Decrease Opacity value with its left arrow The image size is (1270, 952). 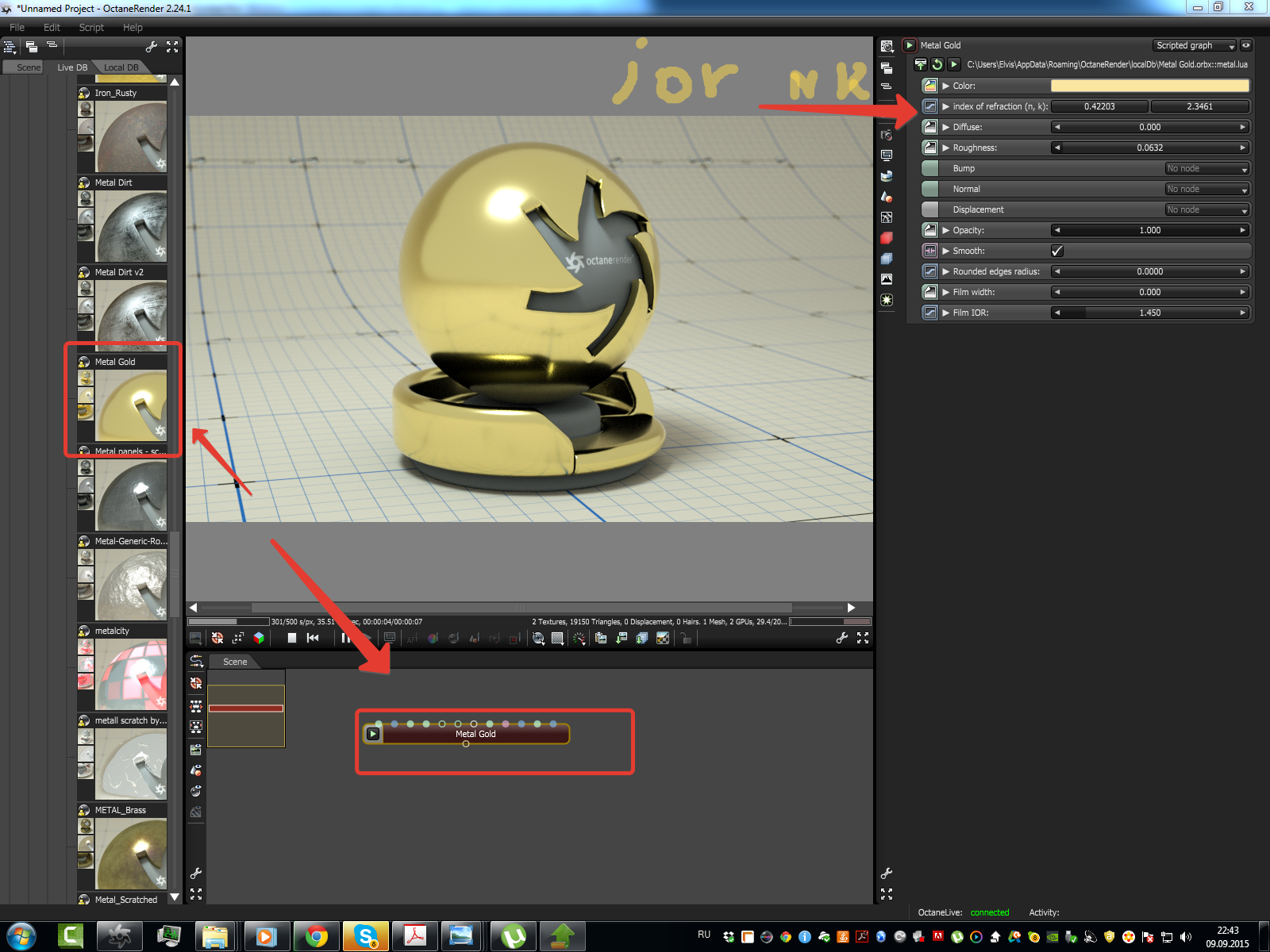(1057, 230)
